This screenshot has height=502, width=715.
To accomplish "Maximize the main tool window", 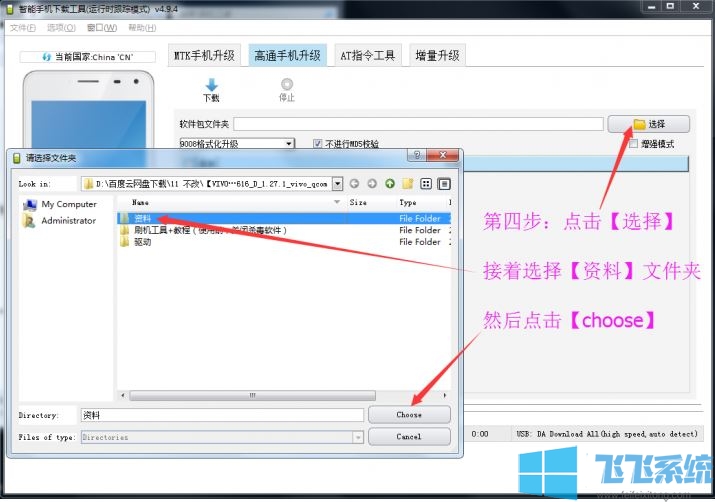I will click(670, 6).
